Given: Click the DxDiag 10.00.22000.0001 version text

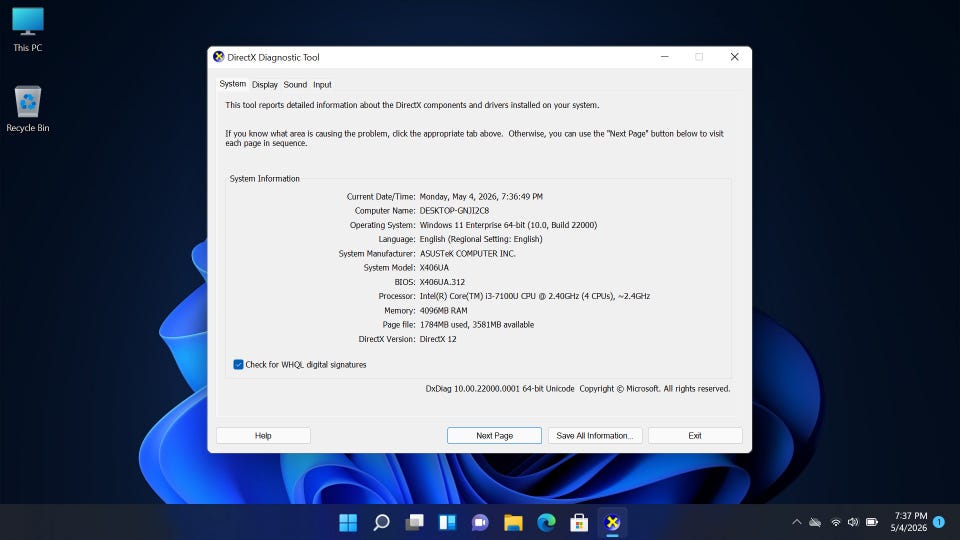Looking at the screenshot, I should click(500, 389).
